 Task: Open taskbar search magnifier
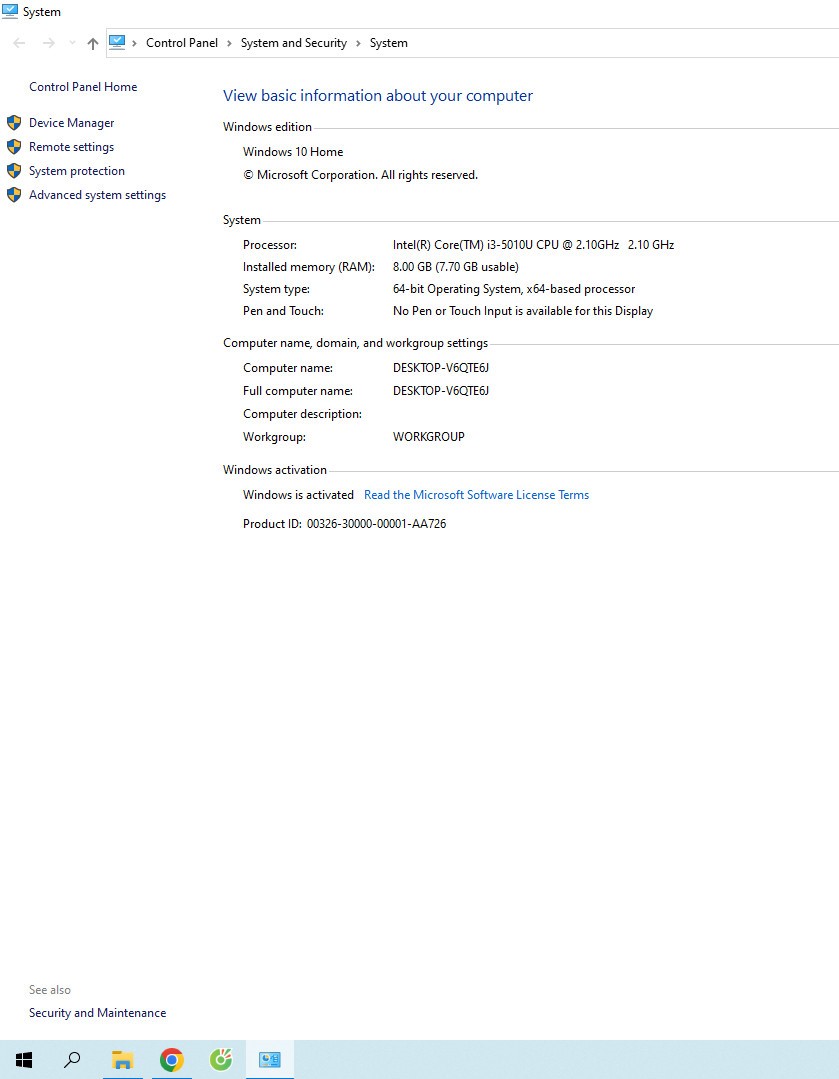(x=72, y=1060)
